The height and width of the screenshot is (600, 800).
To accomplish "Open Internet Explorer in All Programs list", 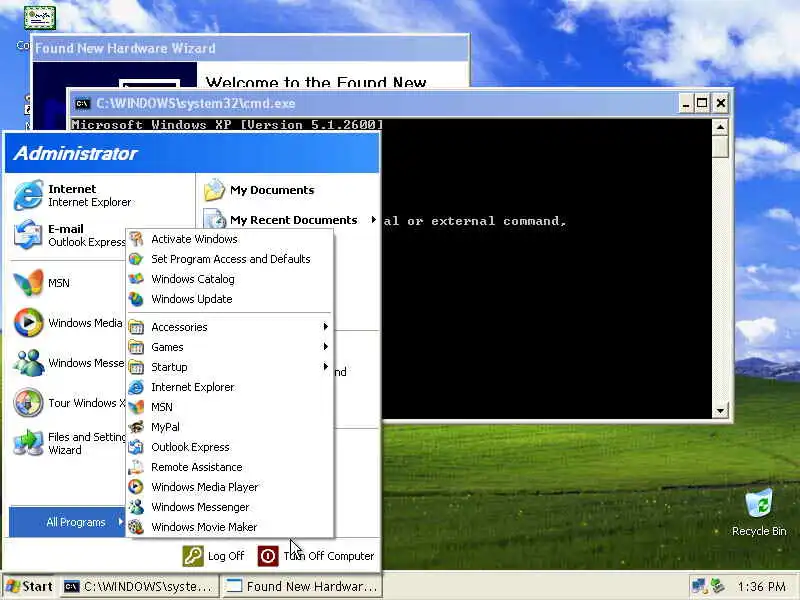I will coord(230,387).
